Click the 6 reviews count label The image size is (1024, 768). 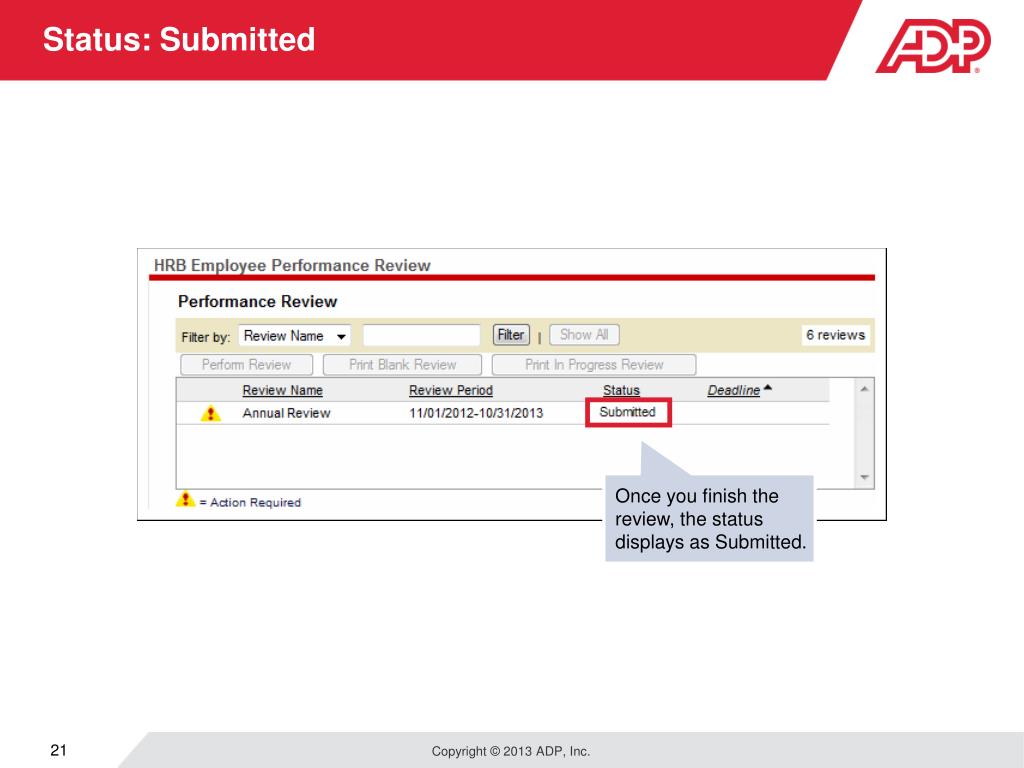coord(835,335)
